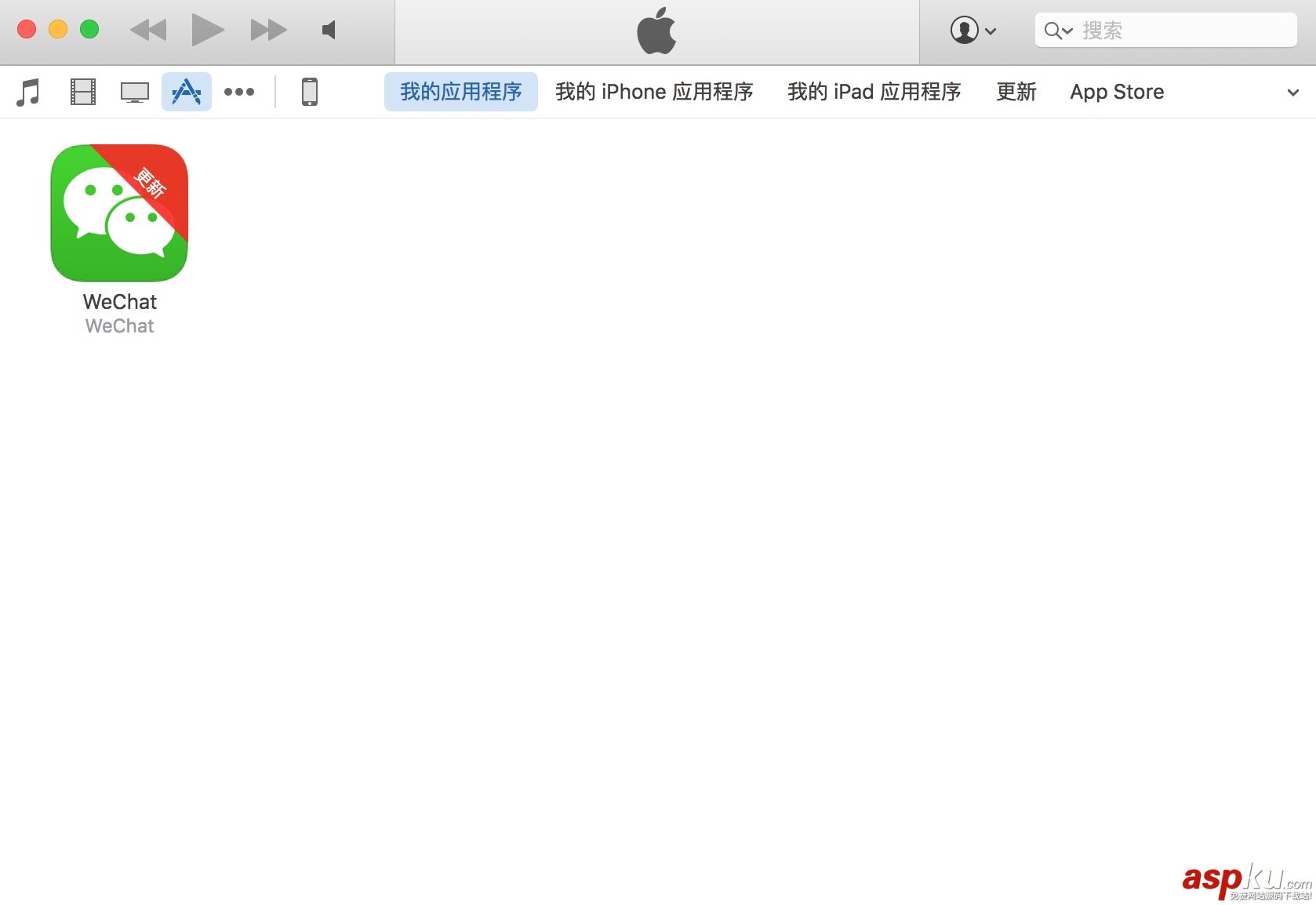Expand the account menu chevron
This screenshot has height=905, width=1316.
[x=990, y=32]
